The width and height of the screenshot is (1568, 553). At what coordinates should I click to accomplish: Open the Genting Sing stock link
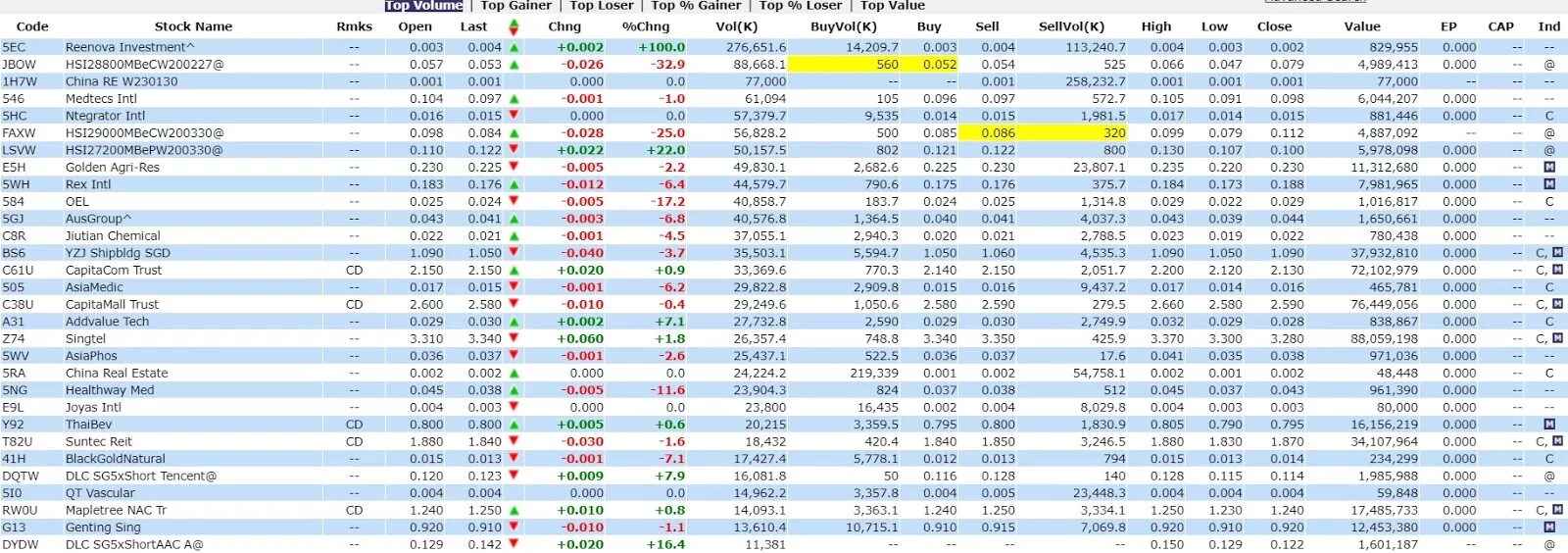(103, 528)
